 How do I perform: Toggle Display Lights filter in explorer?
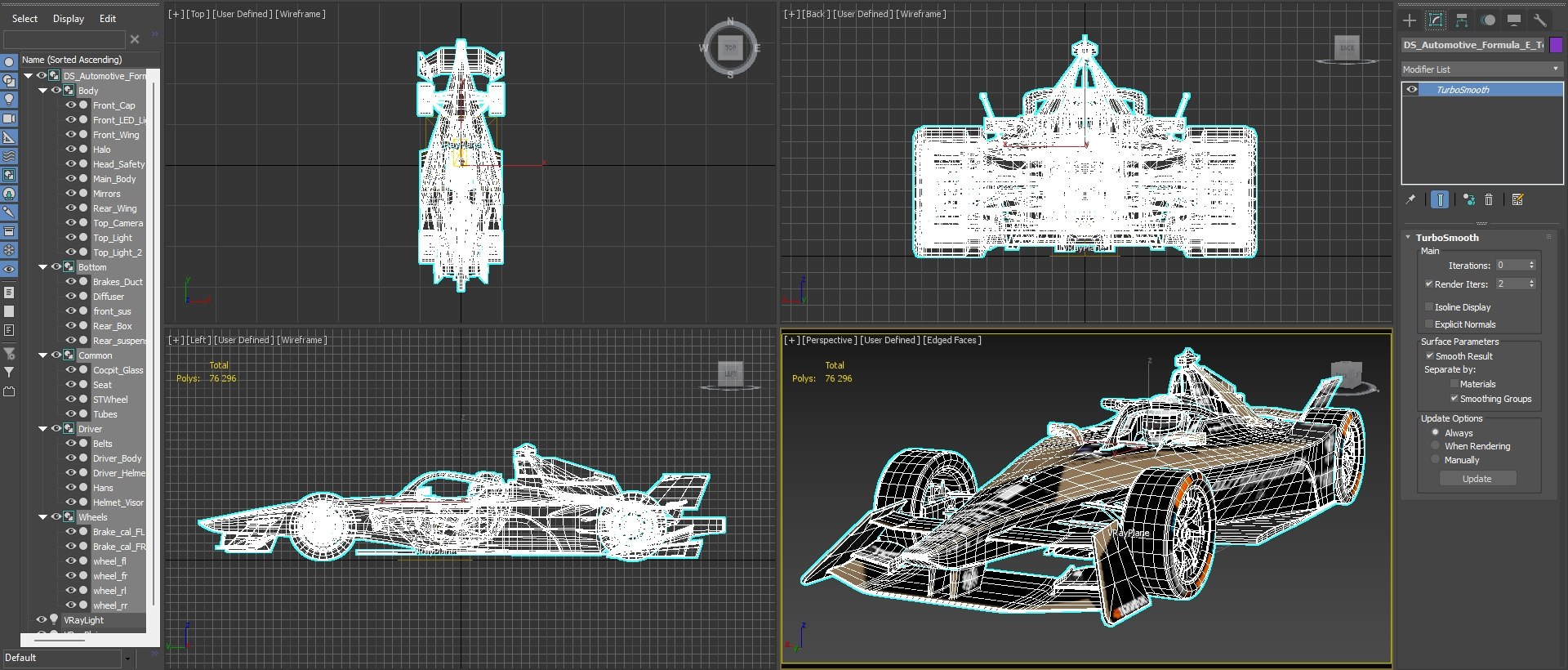9,100
